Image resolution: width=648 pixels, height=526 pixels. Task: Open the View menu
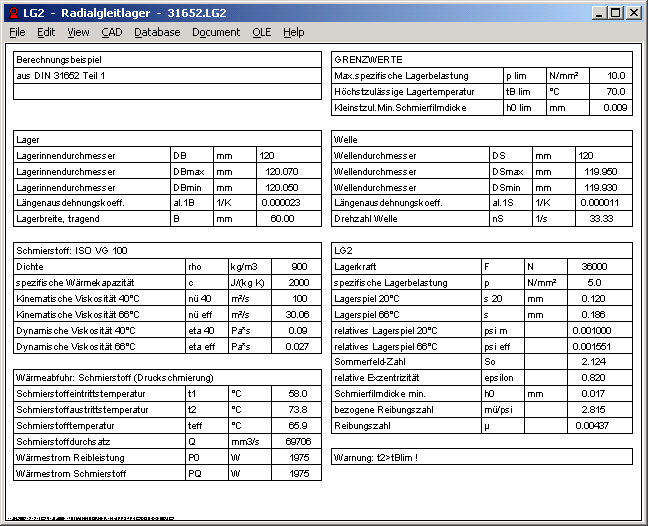click(78, 32)
